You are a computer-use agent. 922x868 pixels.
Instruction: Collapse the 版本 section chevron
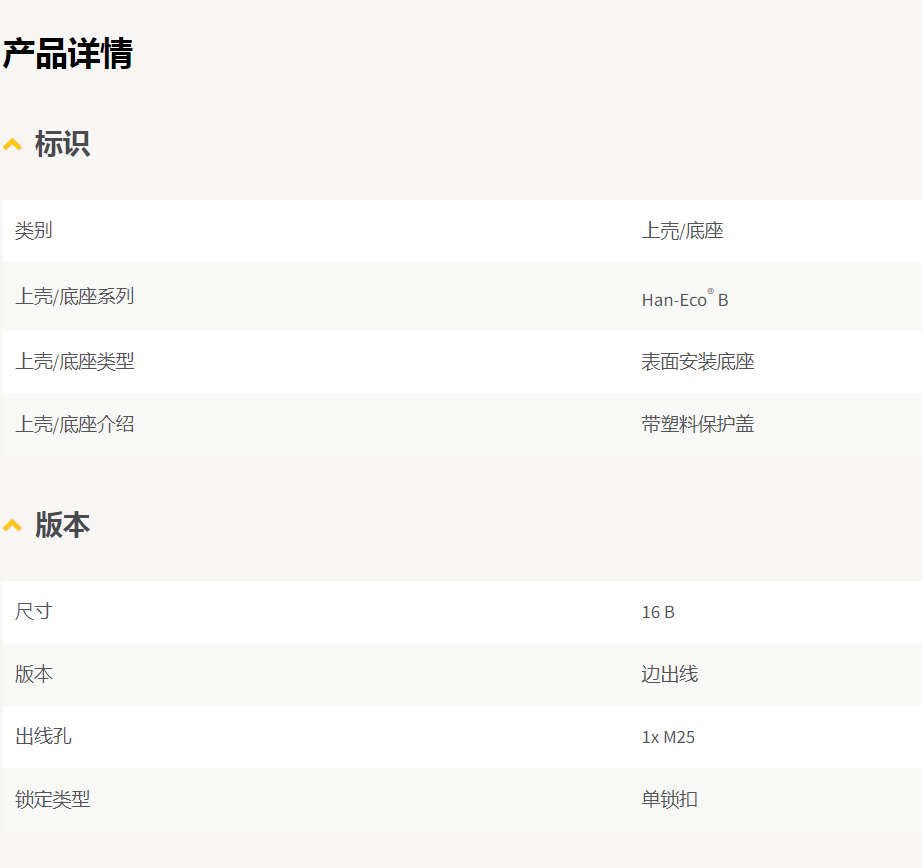[x=12, y=525]
